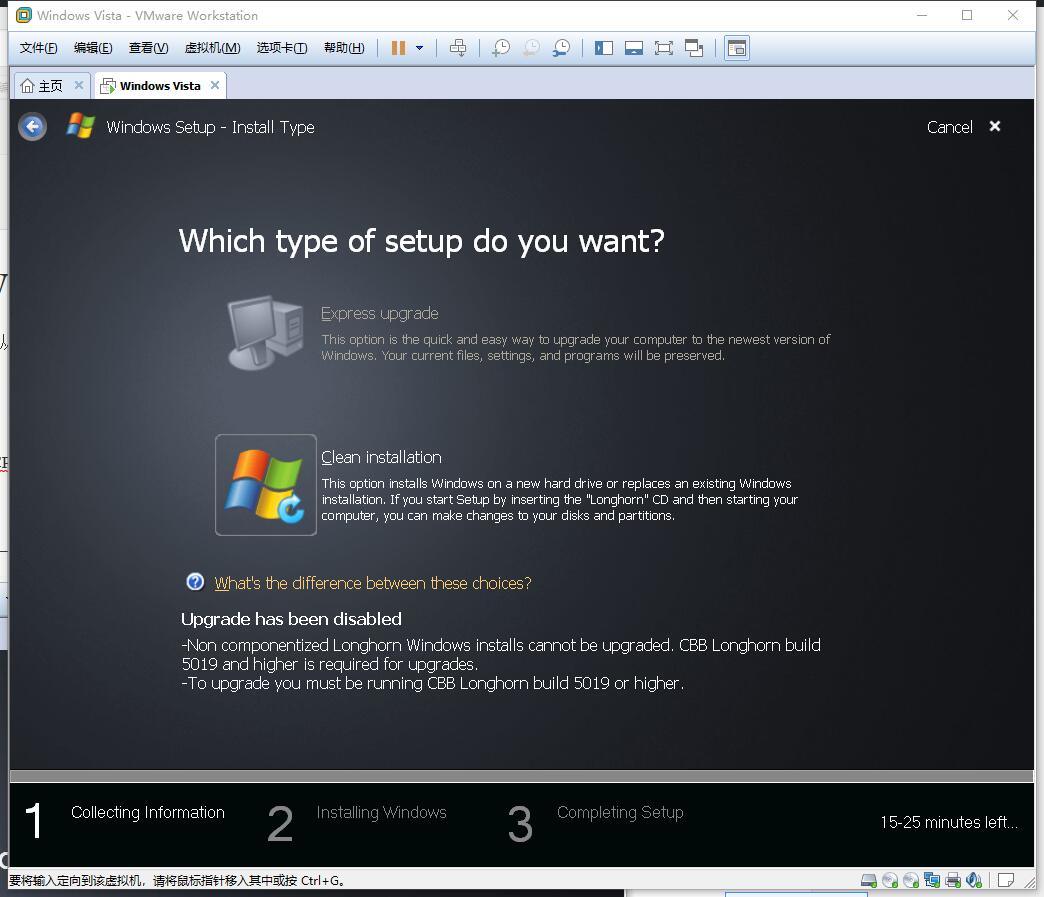The width and height of the screenshot is (1044, 897).
Task: Cancel Windows Setup
Action: tap(949, 127)
